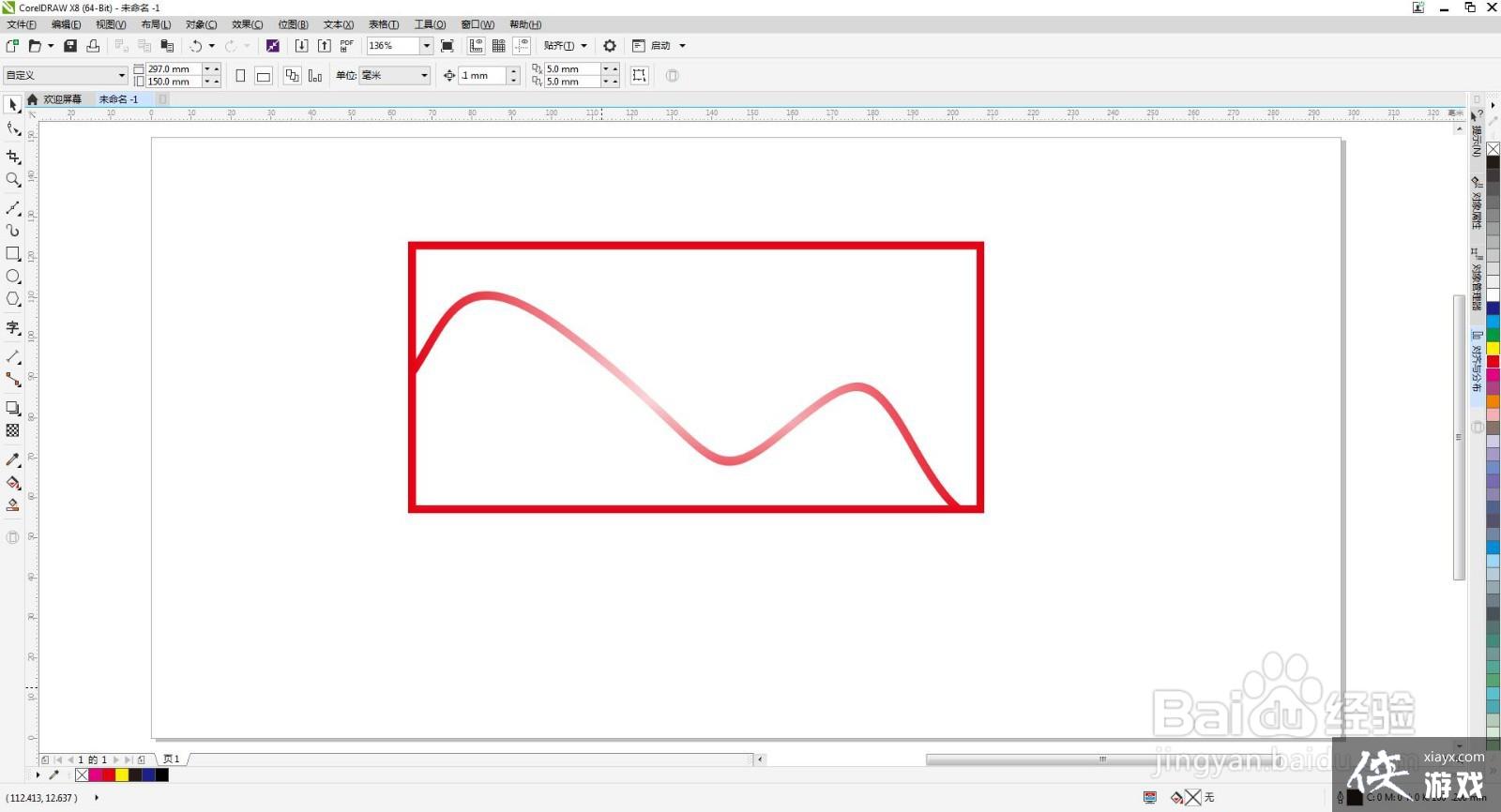
Task: Click the nudge distance 1 mm field
Action: (482, 75)
